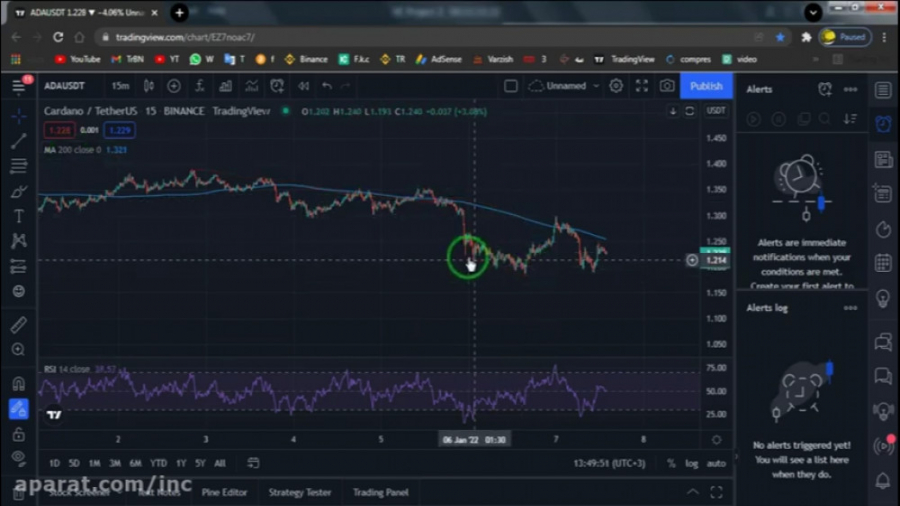Screen dimensions: 900x506
Task: Open the ADAUSDT symbol search
Action: (x=64, y=86)
